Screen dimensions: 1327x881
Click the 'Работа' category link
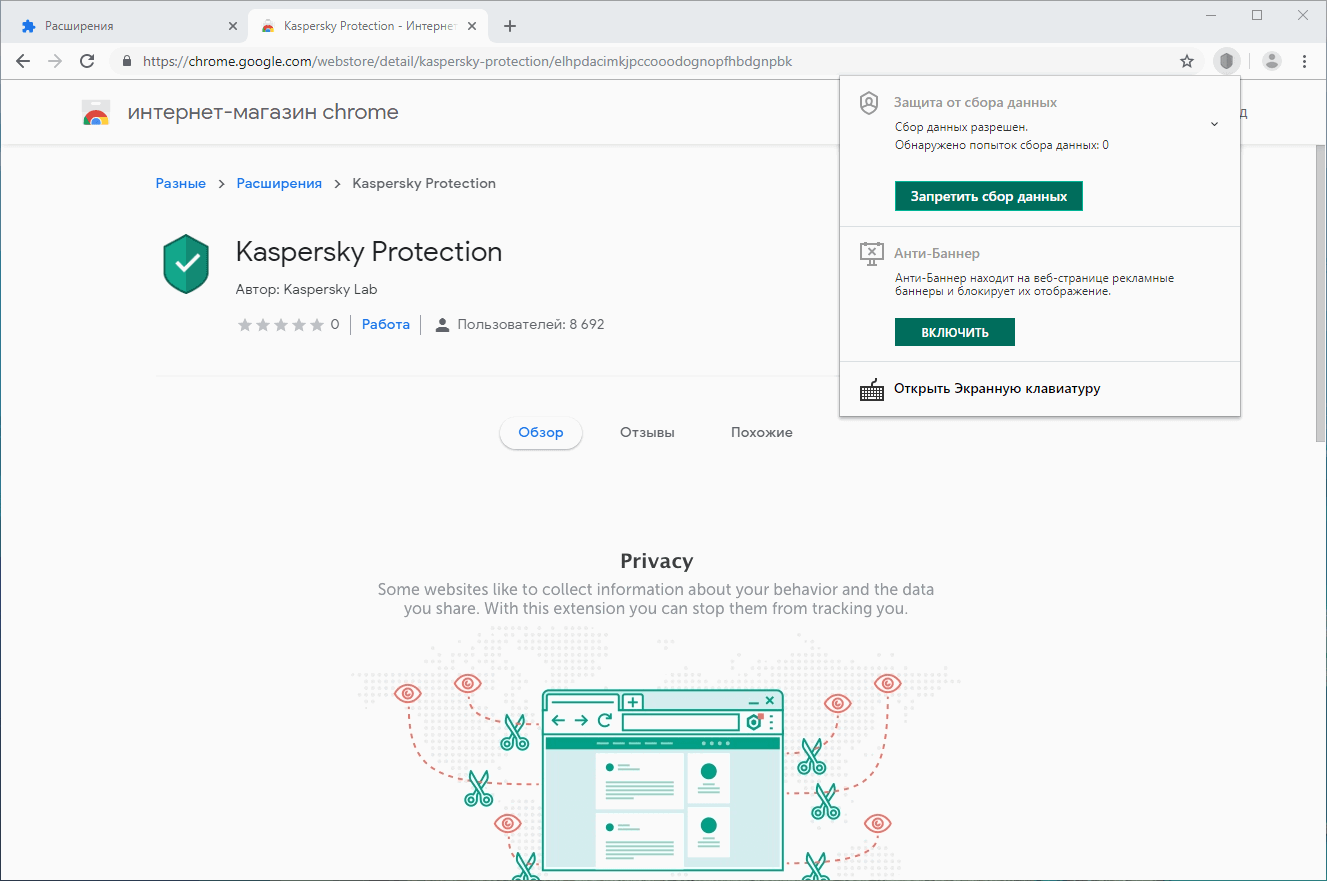(386, 324)
